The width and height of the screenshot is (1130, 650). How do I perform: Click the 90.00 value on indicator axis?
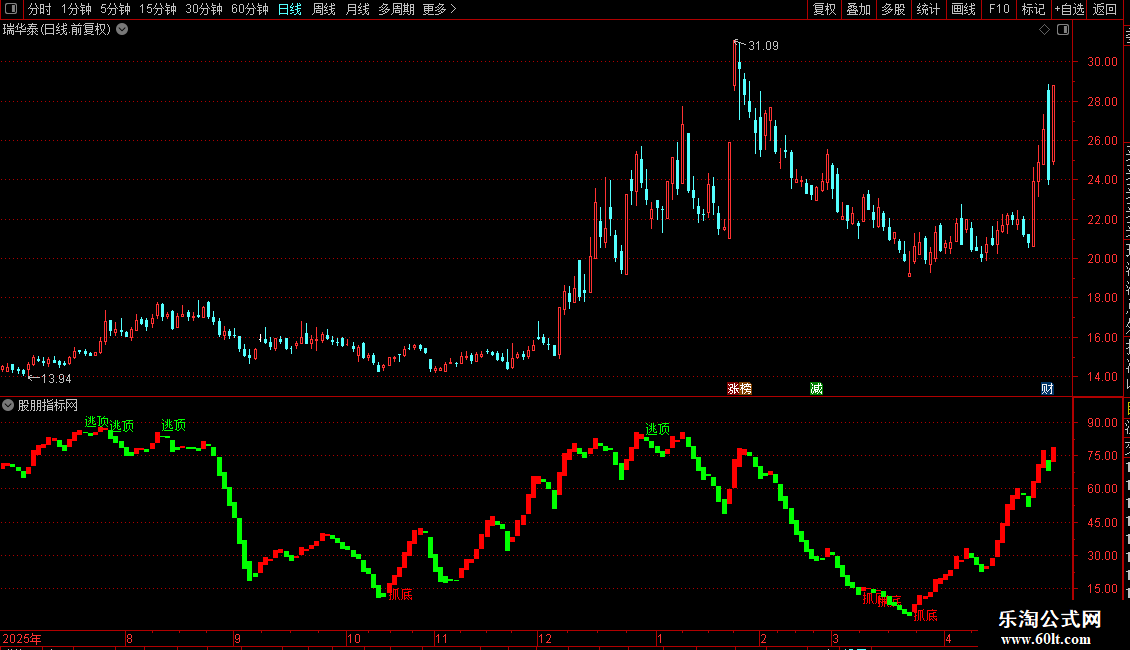click(1103, 423)
